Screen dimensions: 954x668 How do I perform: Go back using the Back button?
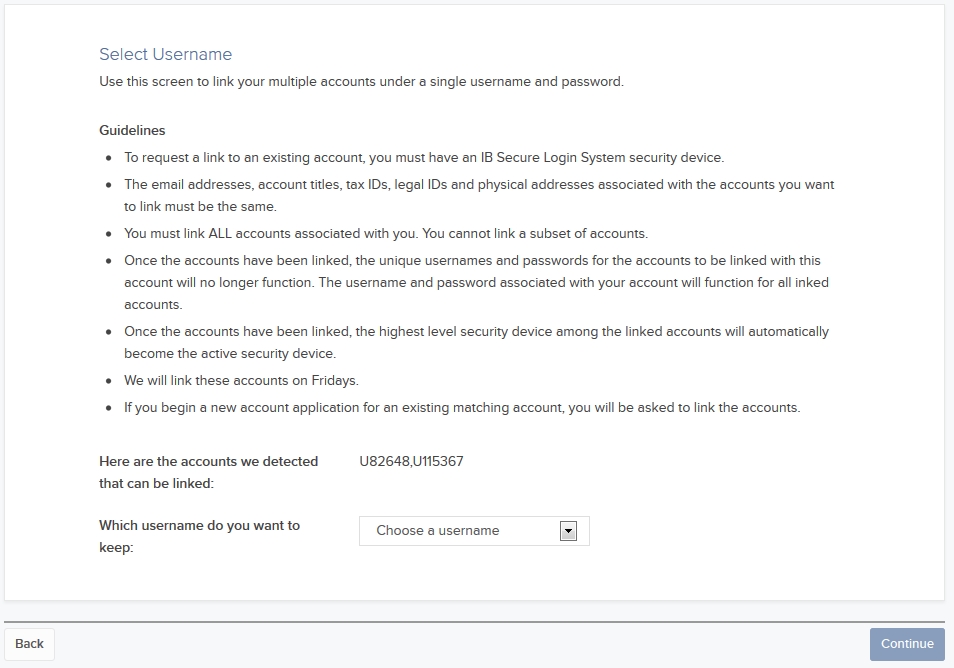click(x=29, y=644)
